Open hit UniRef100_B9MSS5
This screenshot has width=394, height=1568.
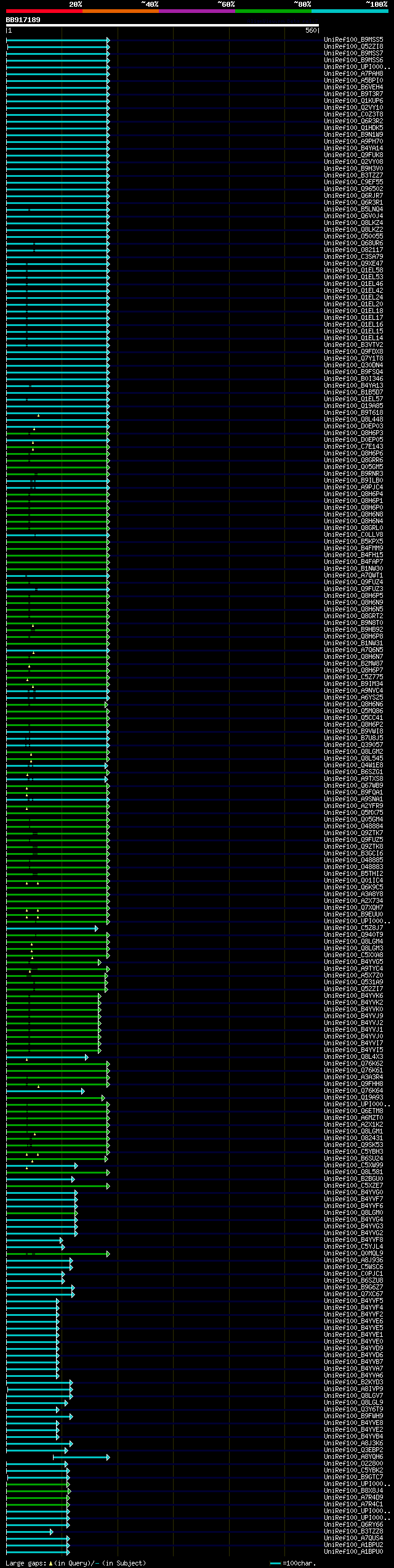(353, 40)
